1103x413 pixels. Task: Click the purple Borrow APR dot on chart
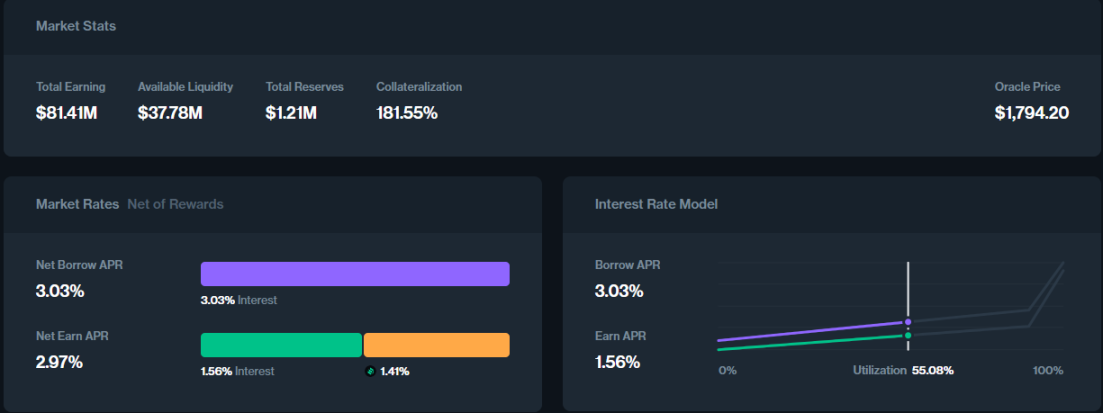908,322
